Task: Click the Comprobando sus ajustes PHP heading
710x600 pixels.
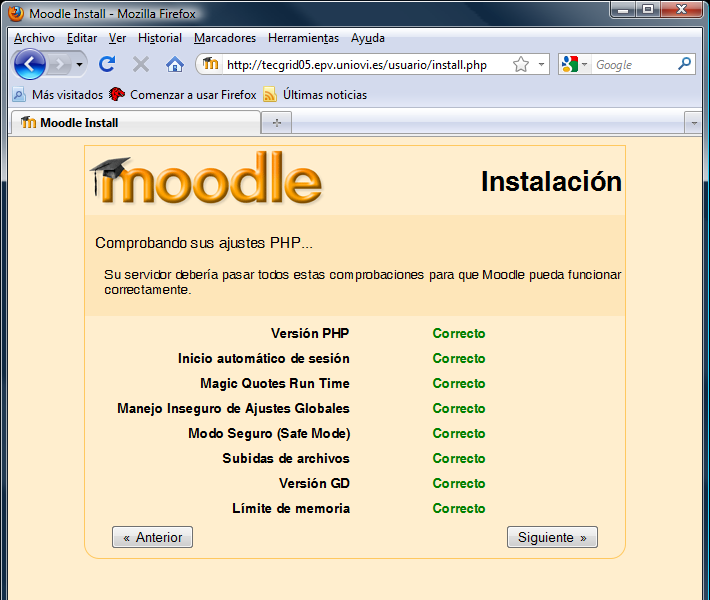Action: pos(204,243)
